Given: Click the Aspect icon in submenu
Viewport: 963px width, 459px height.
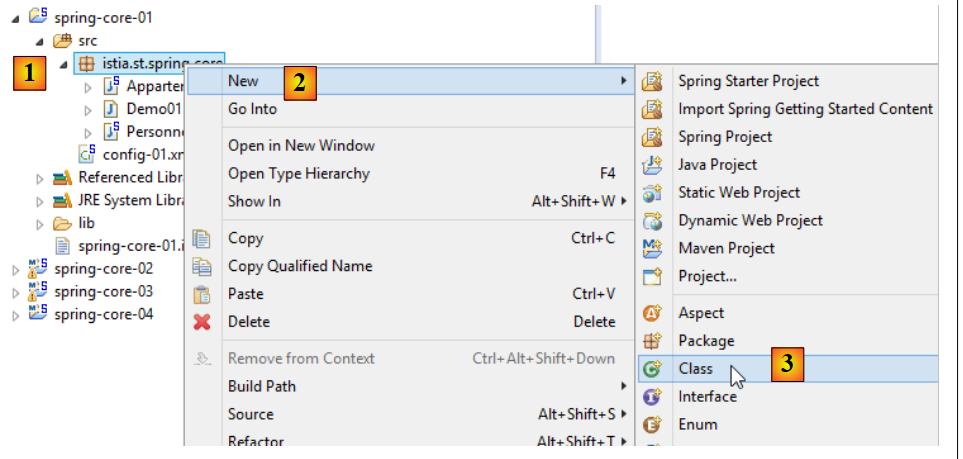Looking at the screenshot, I should pos(653,313).
